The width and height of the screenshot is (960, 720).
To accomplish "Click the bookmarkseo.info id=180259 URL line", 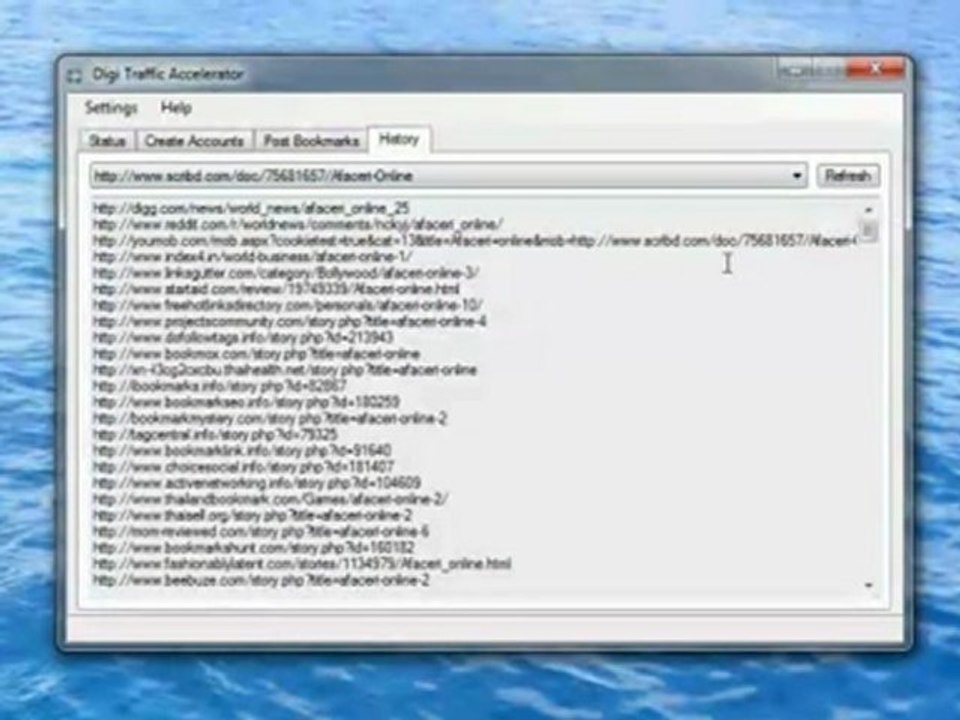I will 246,402.
